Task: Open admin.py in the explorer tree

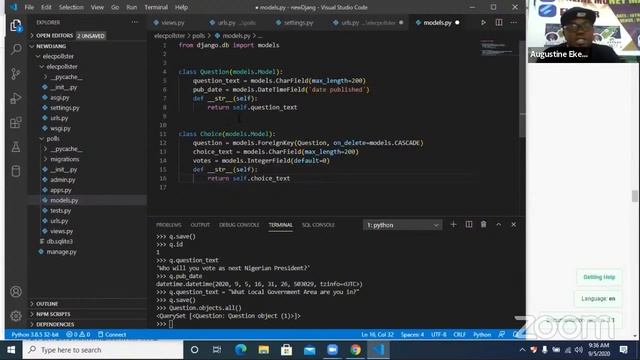Action: (x=63, y=180)
